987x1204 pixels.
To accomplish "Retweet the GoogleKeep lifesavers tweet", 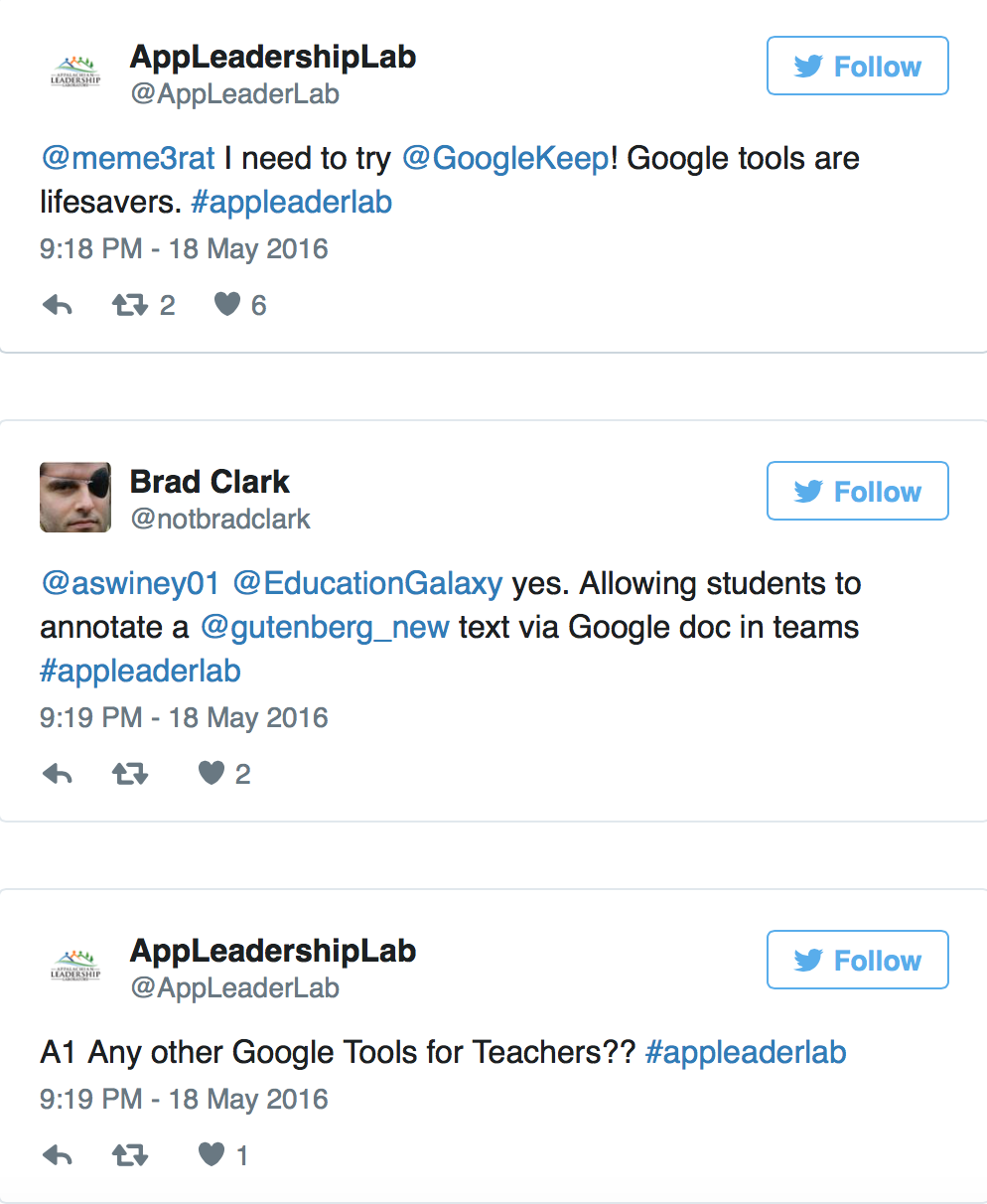I will click(x=130, y=305).
